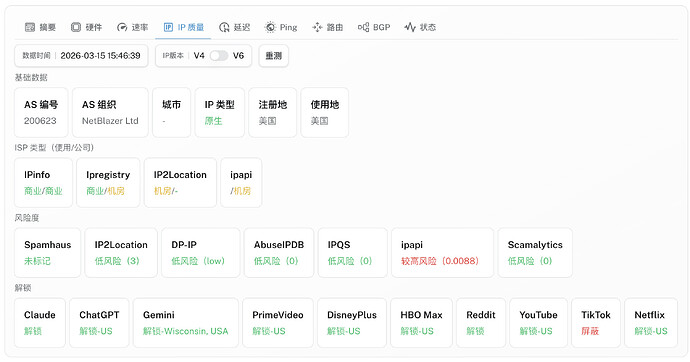Go to the 路由 tab
This screenshot has width=690, height=362.
click(328, 27)
